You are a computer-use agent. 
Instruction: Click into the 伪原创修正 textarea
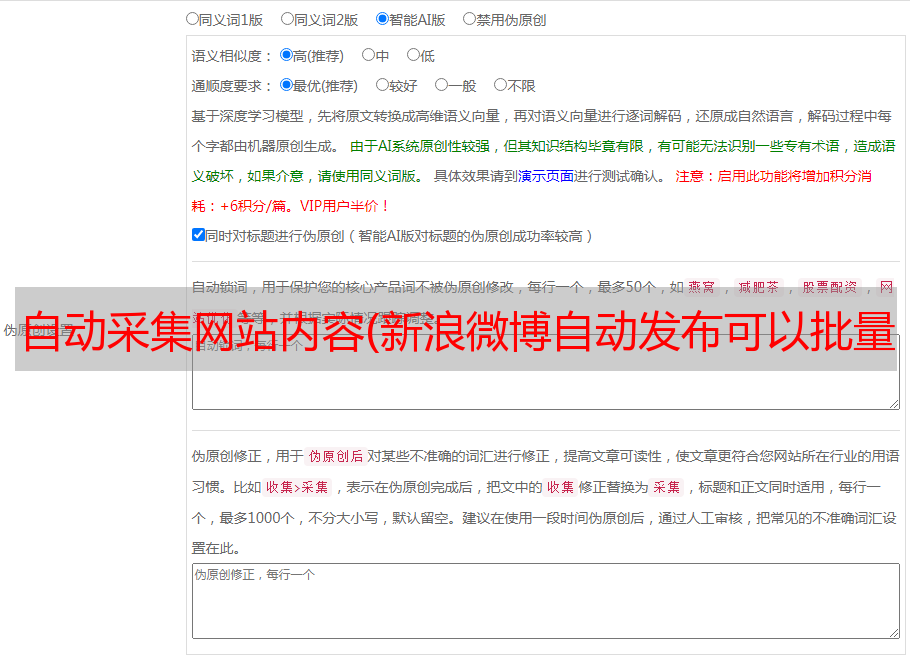pyautogui.click(x=546, y=601)
